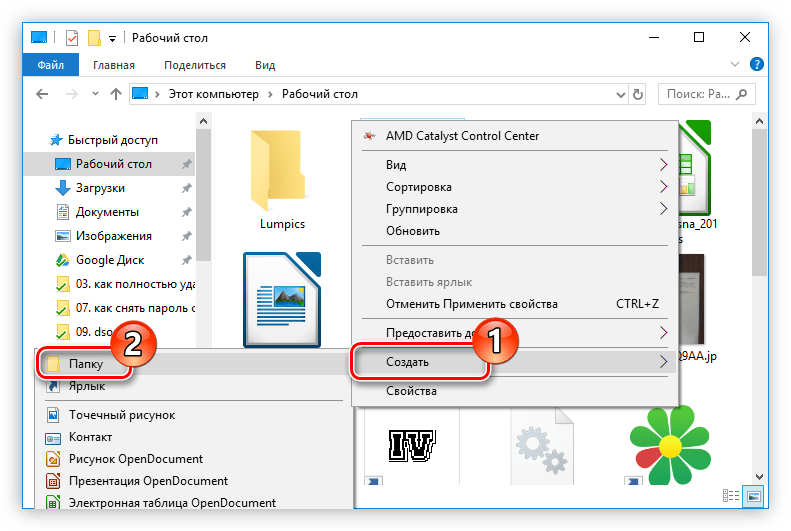Click the properties checkmark icon in title bar
Screen dimensions: 791x531
72,38
